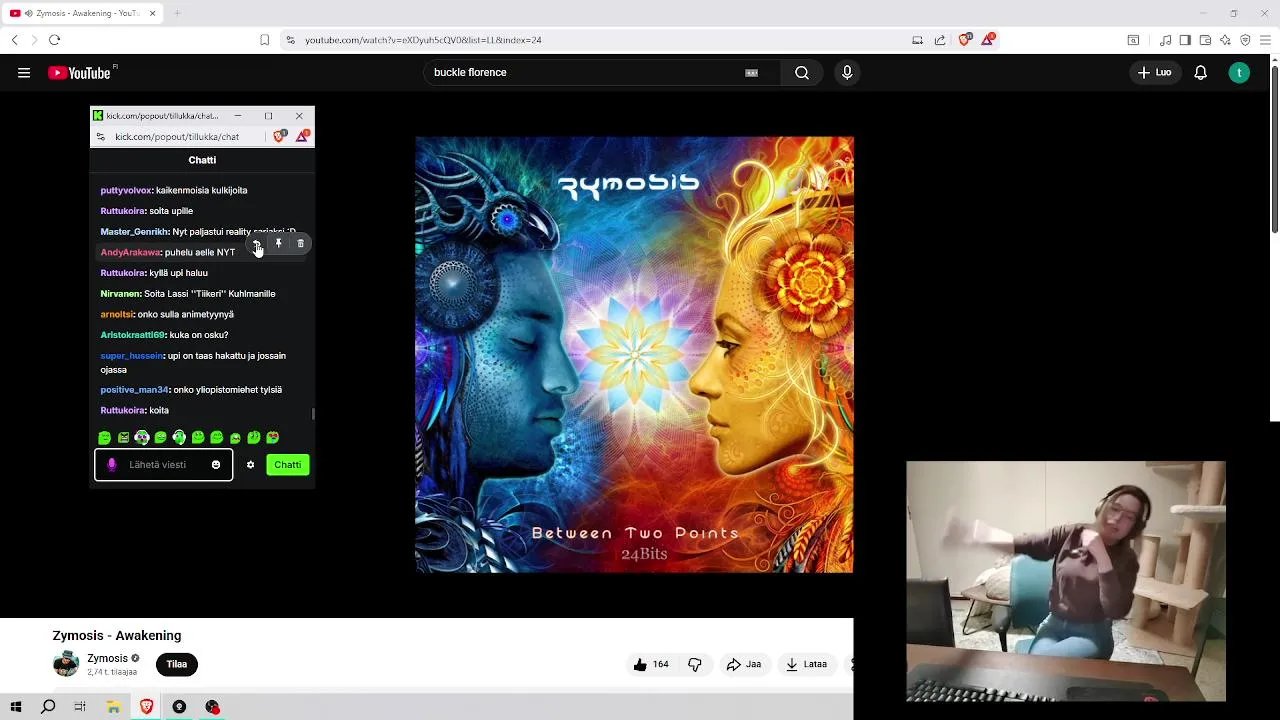The height and width of the screenshot is (720, 1280).
Task: Open Leo AI sparkle icon
Action: (1225, 40)
